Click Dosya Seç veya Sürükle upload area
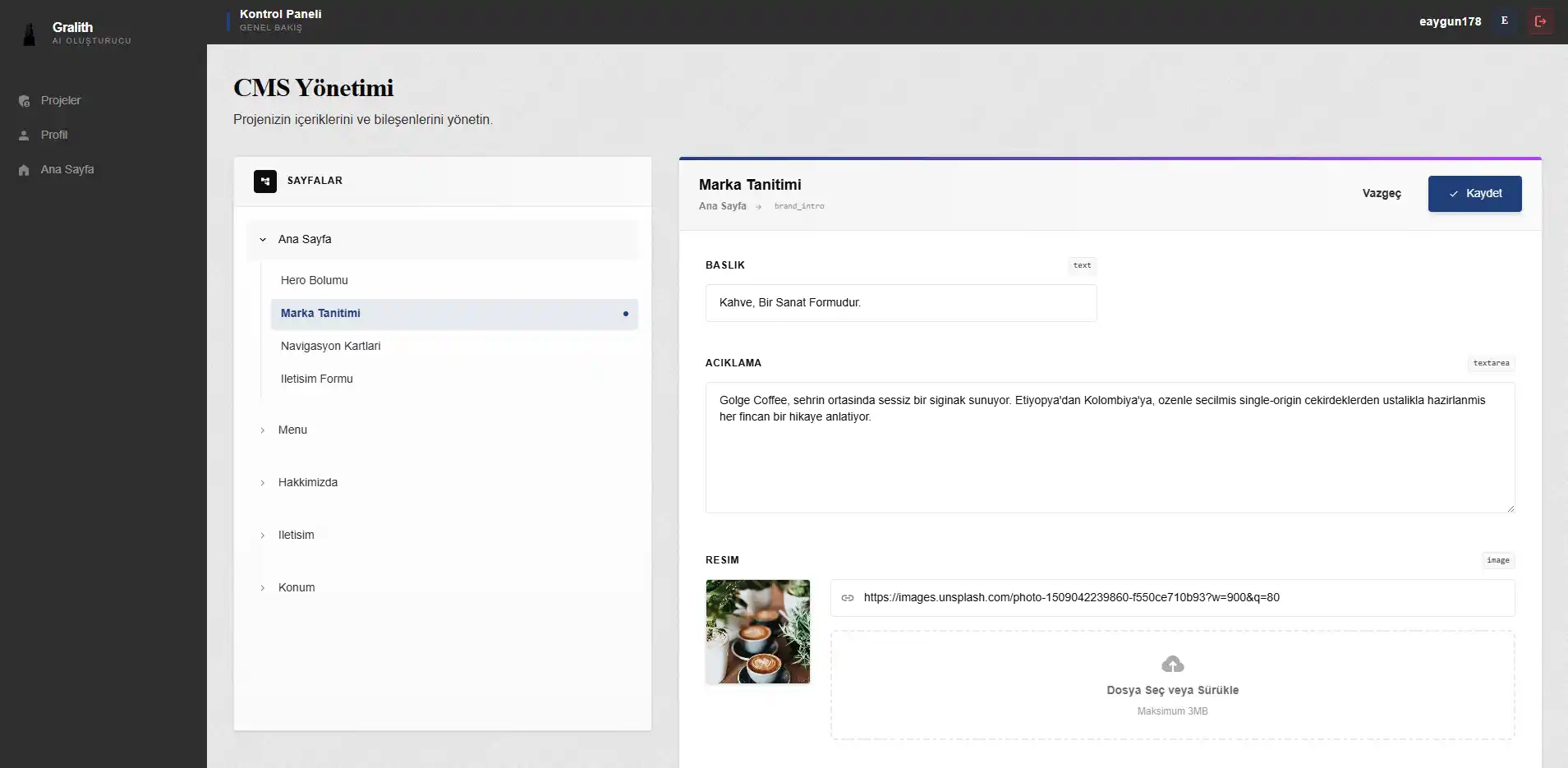 (x=1172, y=685)
